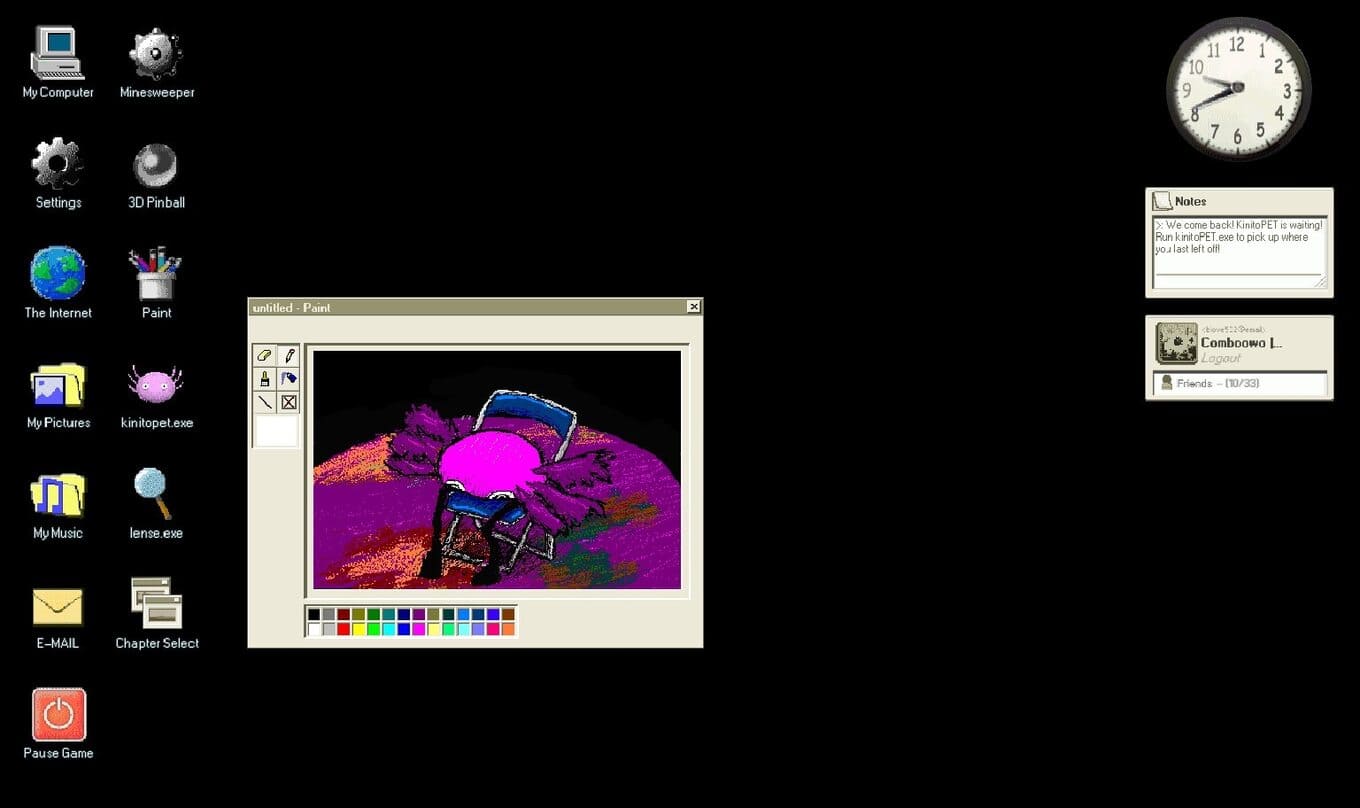Expand the Friends (10/33) list
This screenshot has width=1360, height=808.
(1240, 383)
